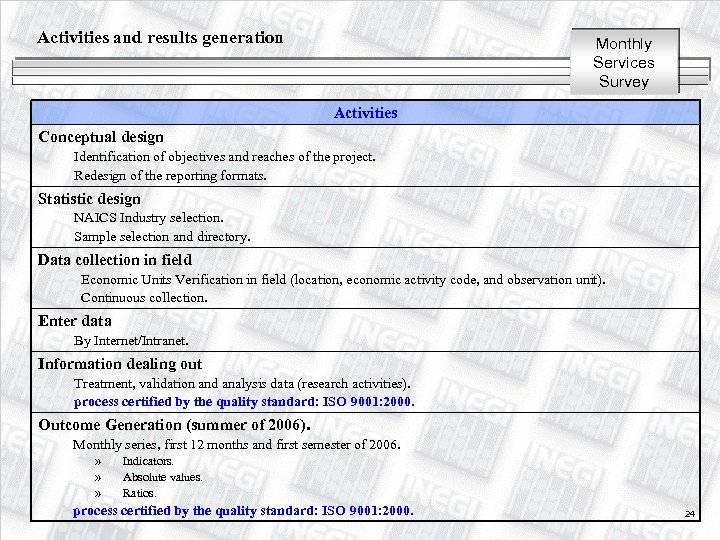Select the 'Conceptual design' heading

tap(101, 137)
